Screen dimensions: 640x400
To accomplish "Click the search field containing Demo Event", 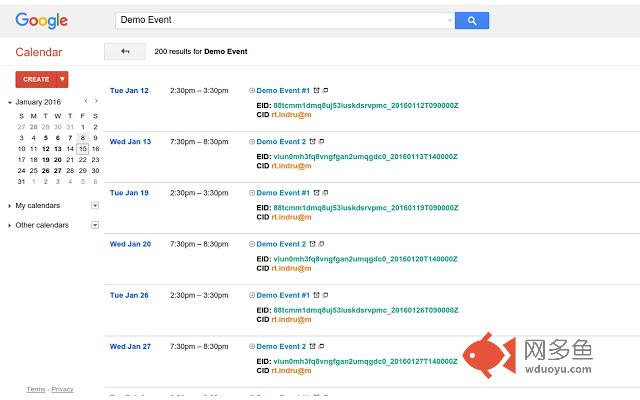I will (283, 20).
